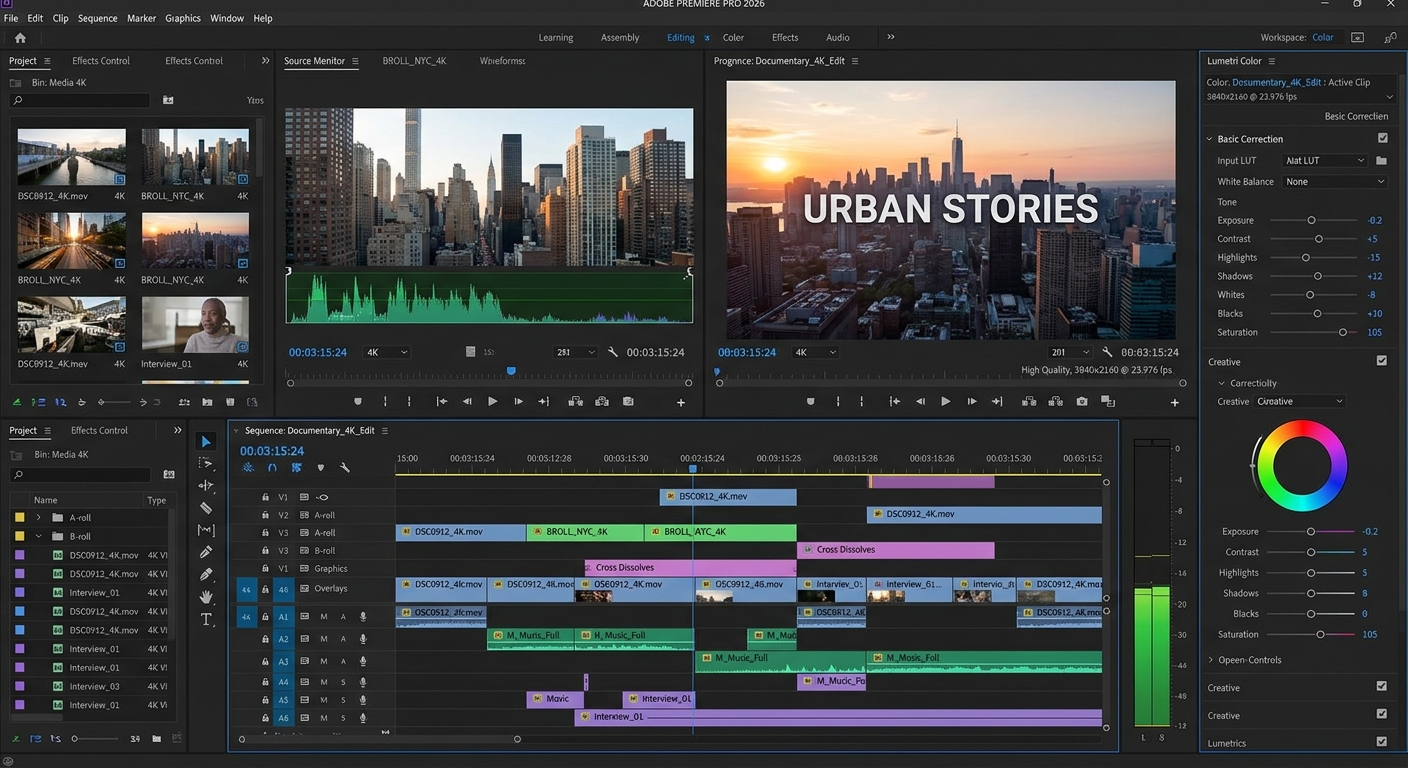This screenshot has width=1408, height=768.
Task: Open timeline wrench display settings
Action: [345, 468]
